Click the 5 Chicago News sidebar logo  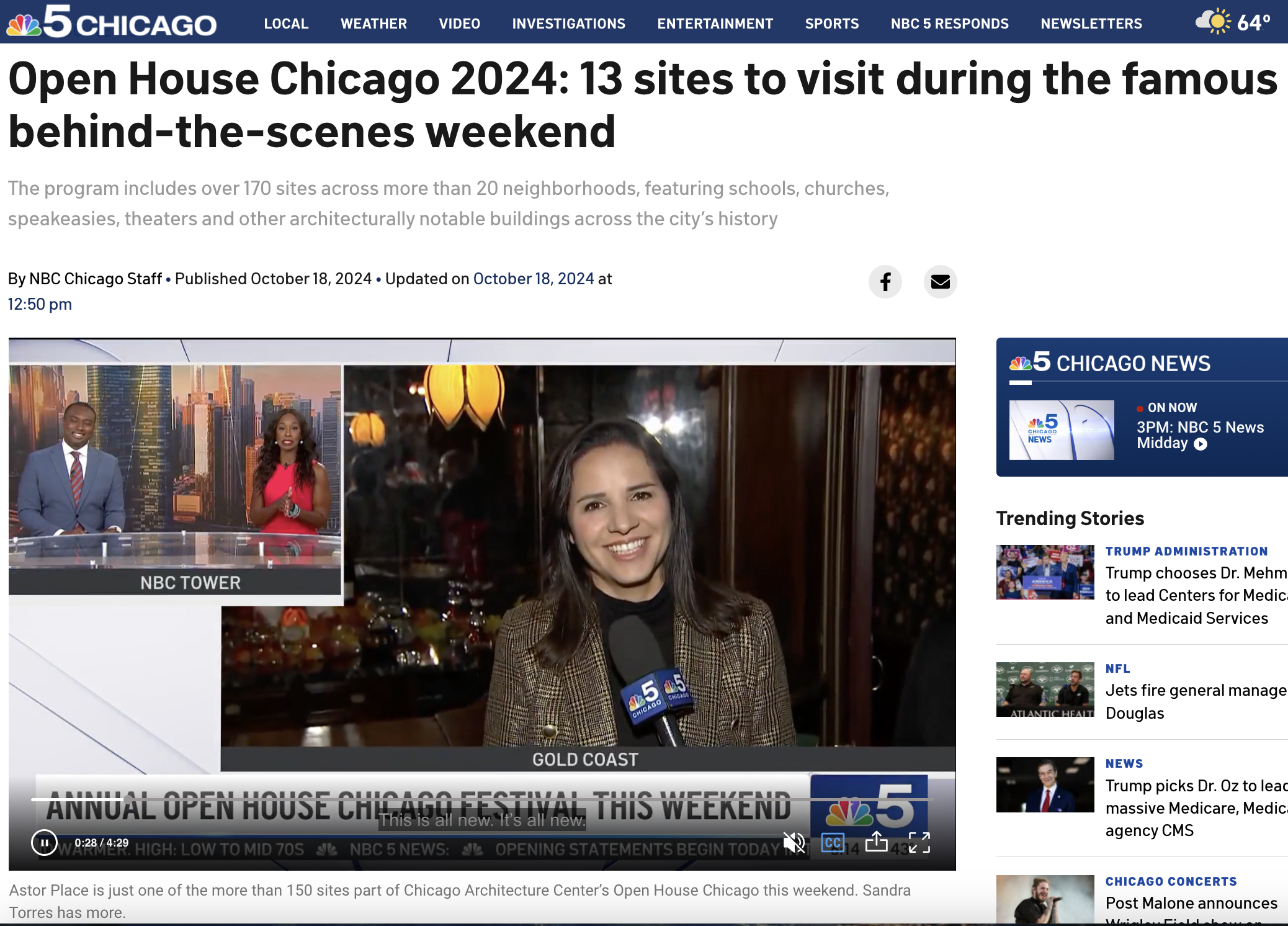point(1110,362)
